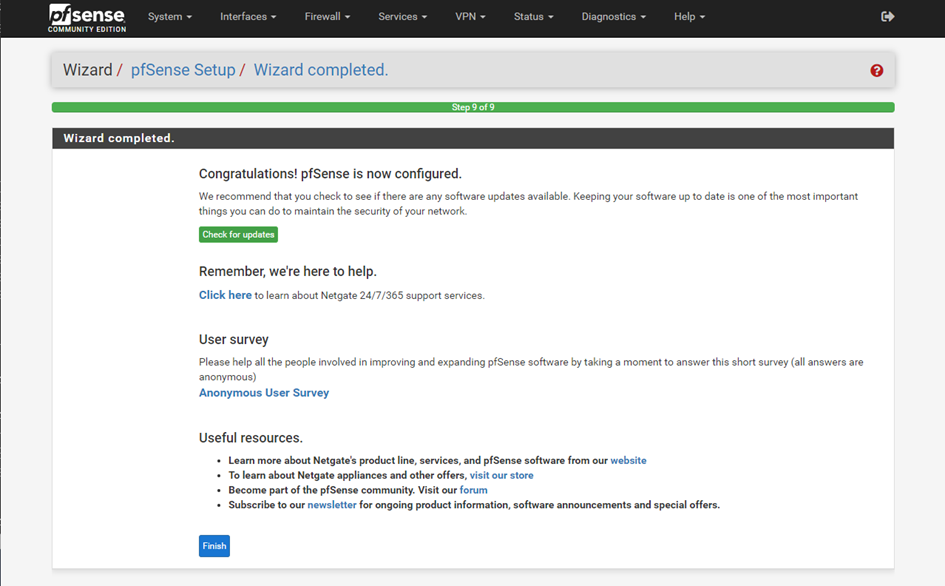Image resolution: width=945 pixels, height=586 pixels.
Task: Open the red help question-mark icon
Action: coord(876,71)
